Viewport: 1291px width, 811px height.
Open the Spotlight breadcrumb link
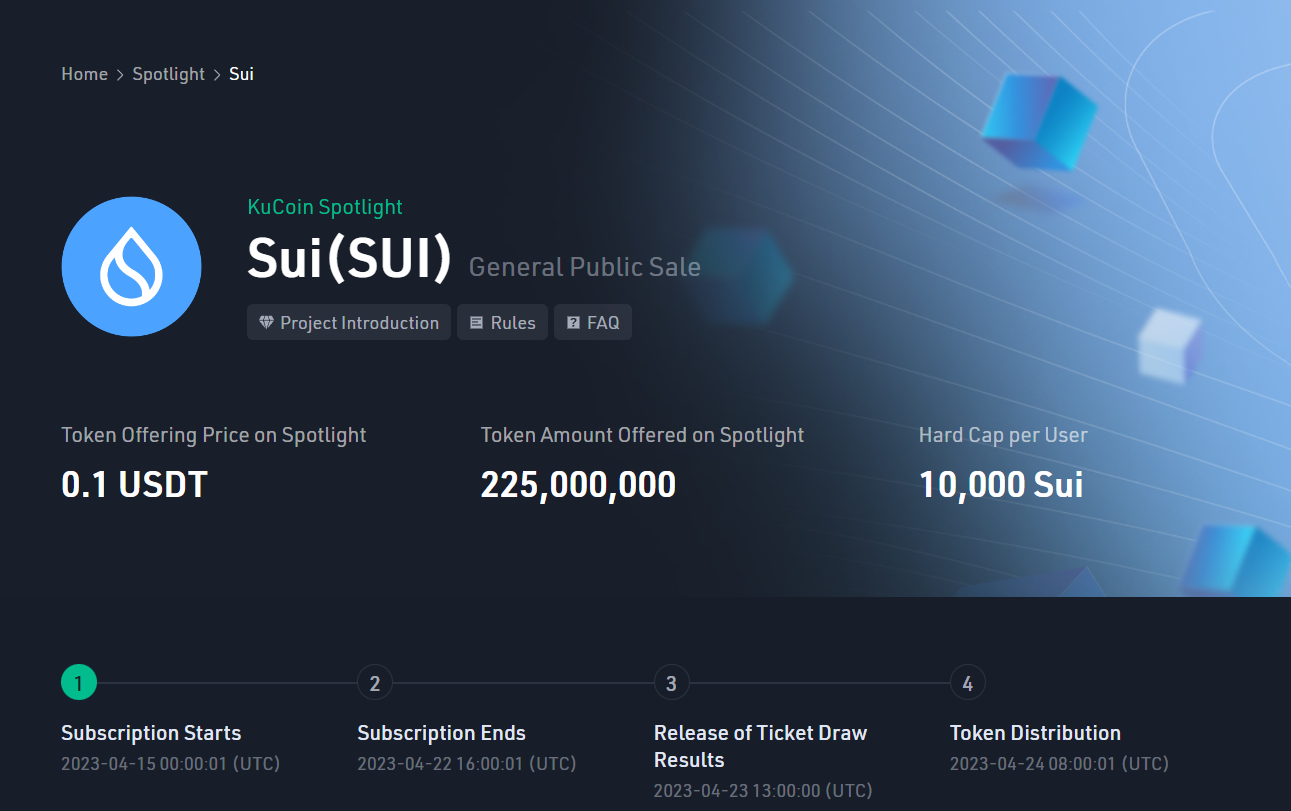[x=168, y=74]
